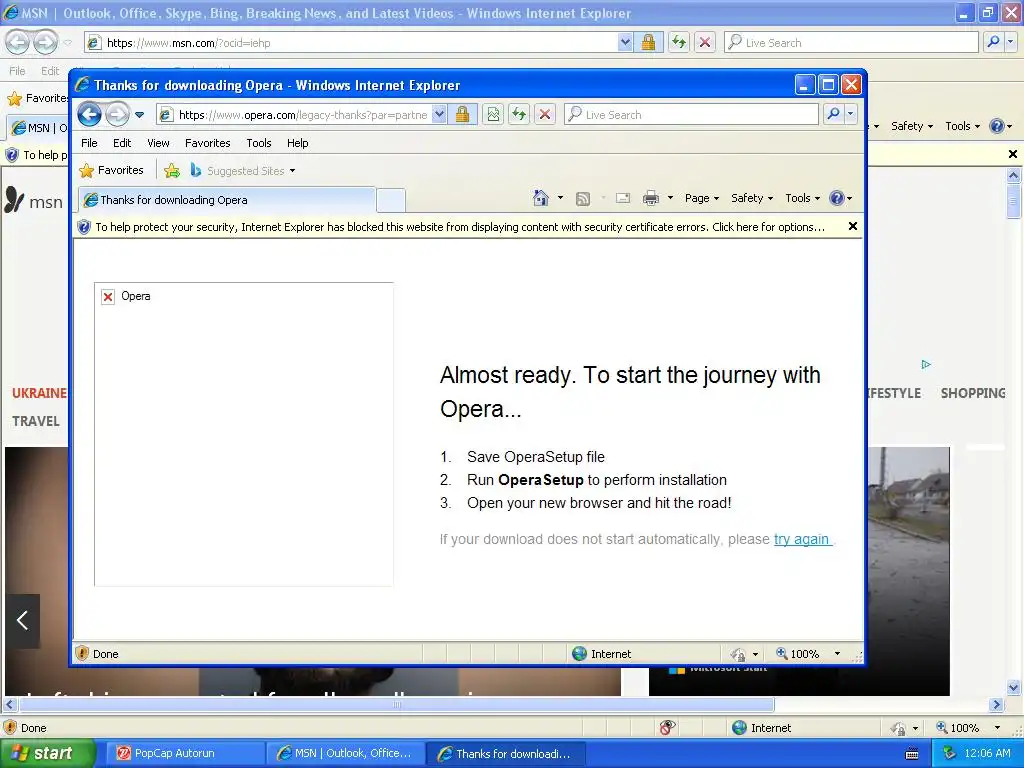Click shield icon in Opera status bar
The height and width of the screenshot is (768, 1024).
click(x=82, y=653)
